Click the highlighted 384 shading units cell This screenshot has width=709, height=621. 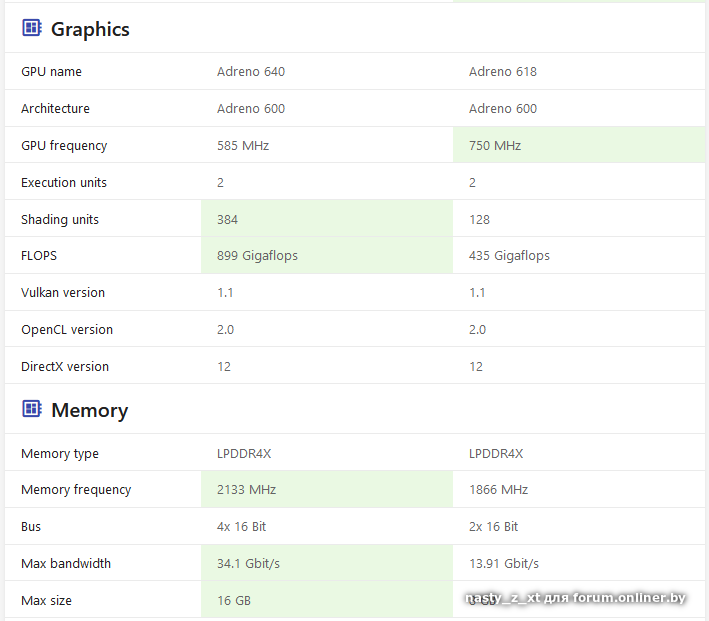(228, 219)
